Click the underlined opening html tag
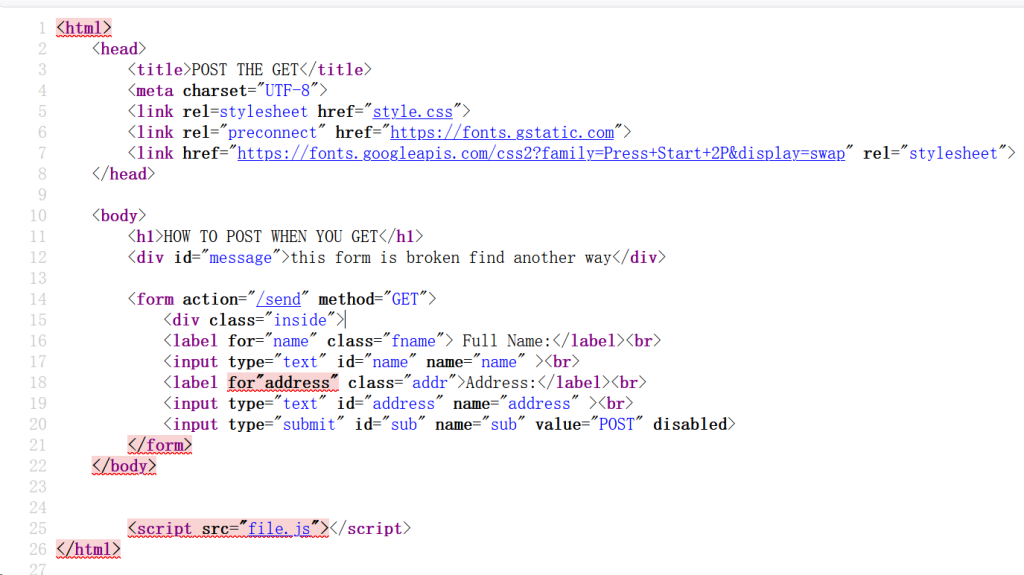Viewport: 1024px width, 575px height. click(83, 28)
